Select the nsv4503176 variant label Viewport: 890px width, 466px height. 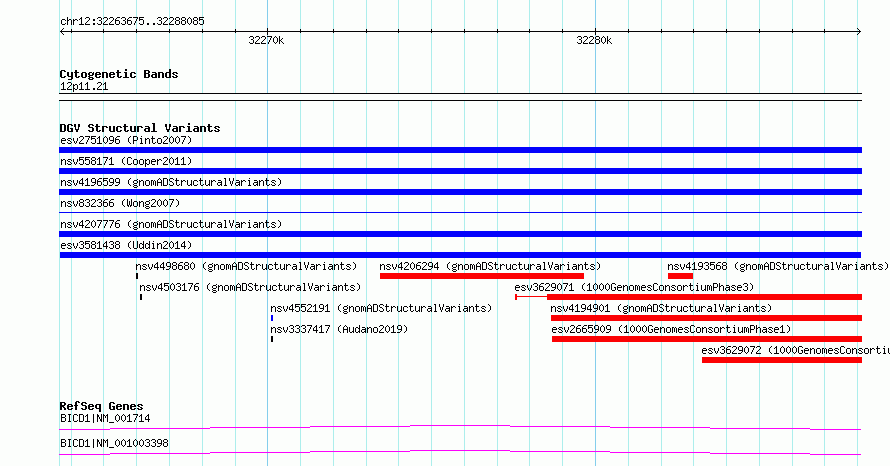pos(250,287)
